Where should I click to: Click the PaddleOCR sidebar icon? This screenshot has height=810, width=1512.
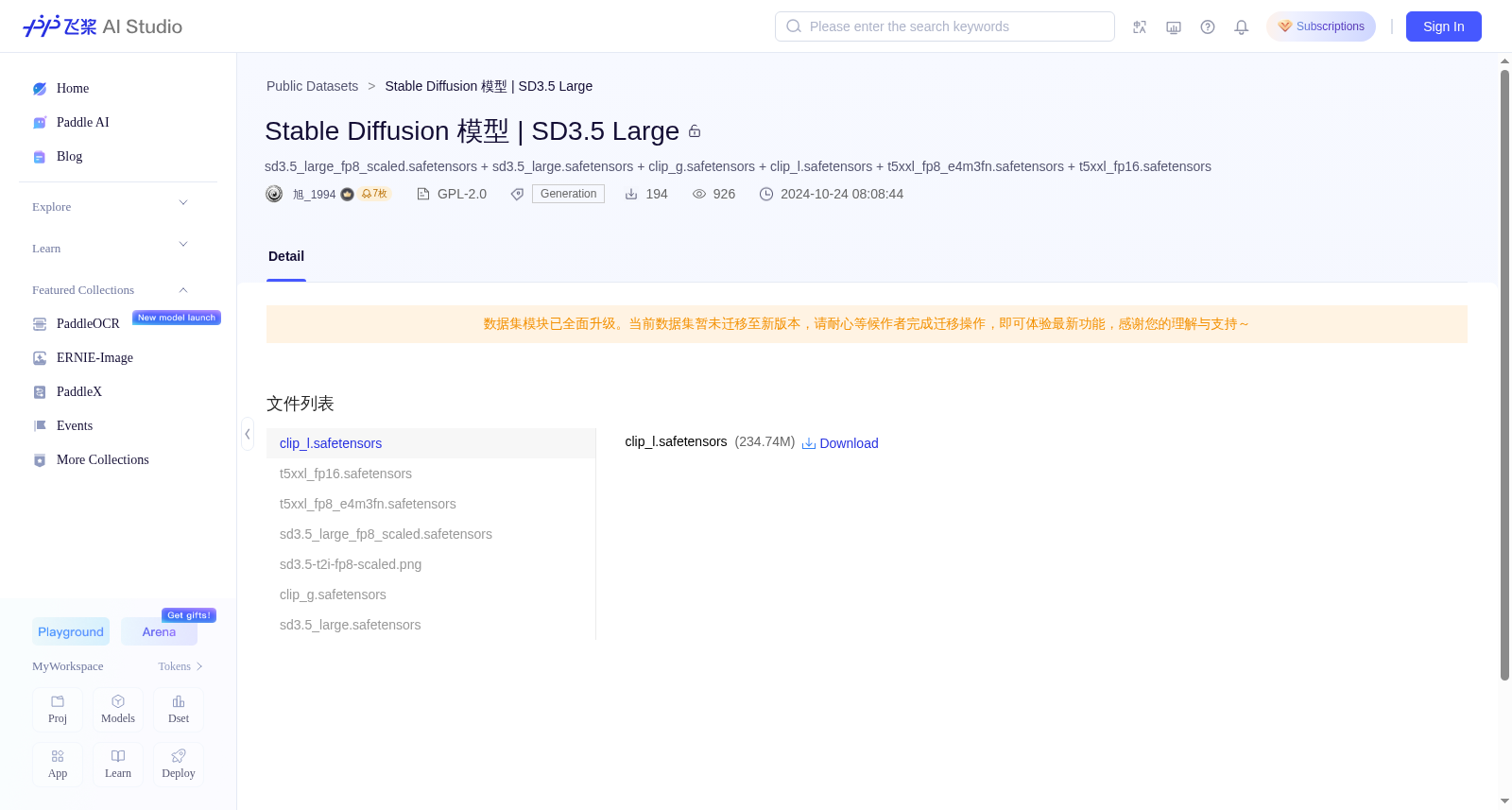[x=40, y=324]
